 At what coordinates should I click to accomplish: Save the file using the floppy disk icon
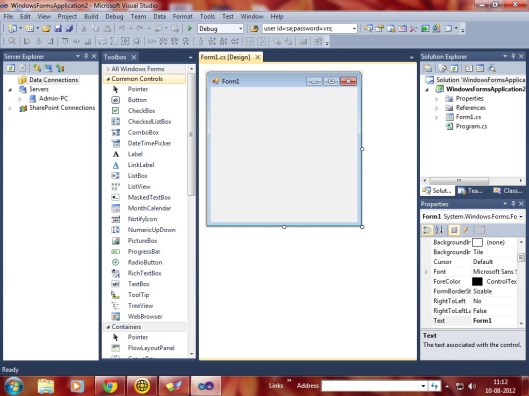[58, 29]
